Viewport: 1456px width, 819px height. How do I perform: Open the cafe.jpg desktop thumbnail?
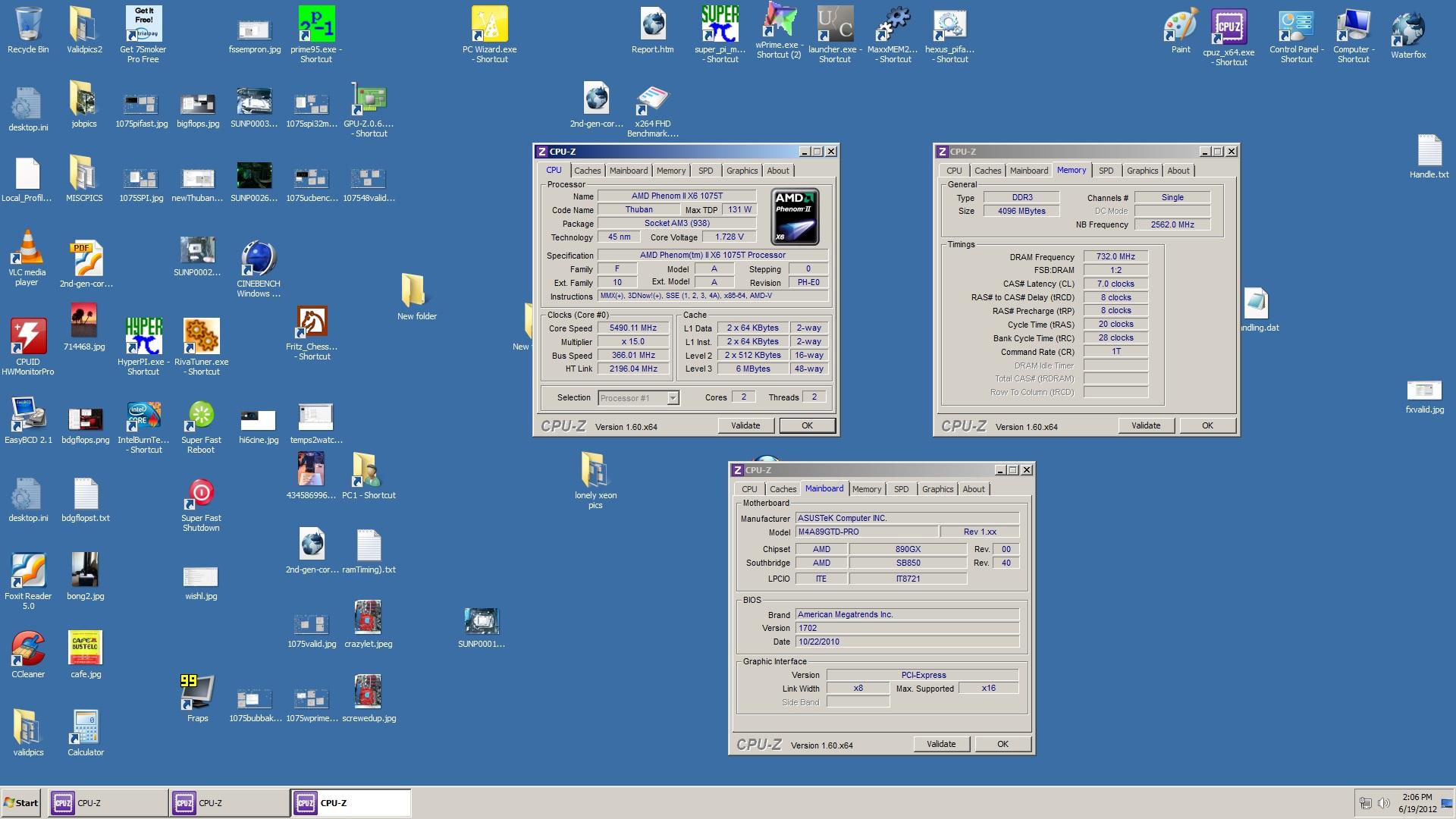(86, 654)
